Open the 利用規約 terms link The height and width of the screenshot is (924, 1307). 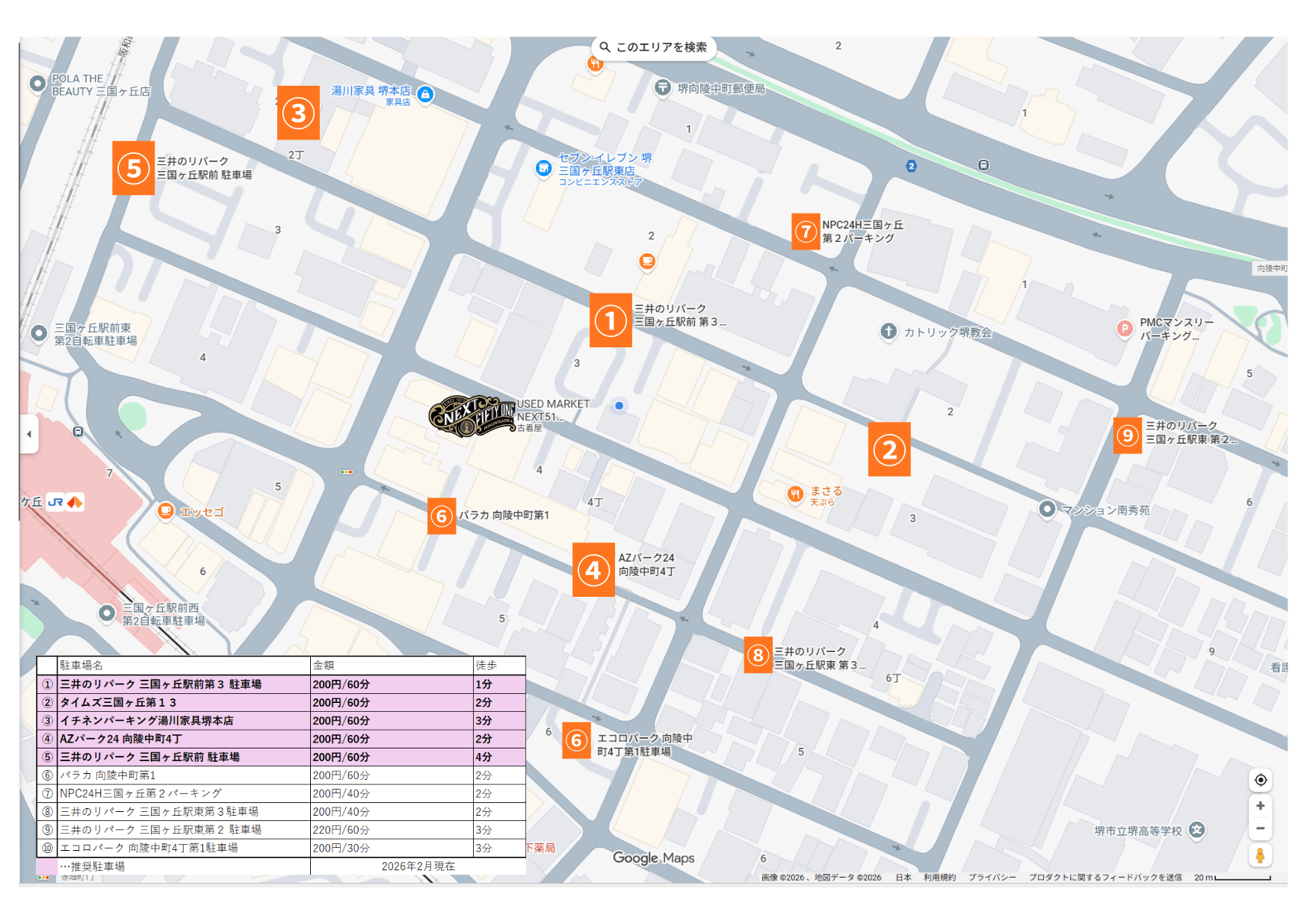click(939, 878)
